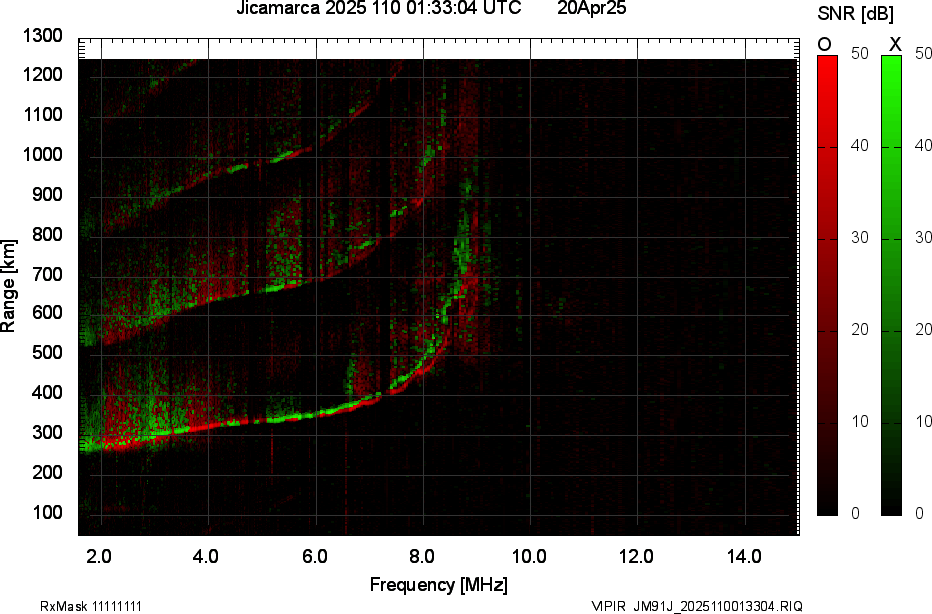The height and width of the screenshot is (614, 932).
Task: Click the range tick label '1000'
Action: click(x=43, y=155)
